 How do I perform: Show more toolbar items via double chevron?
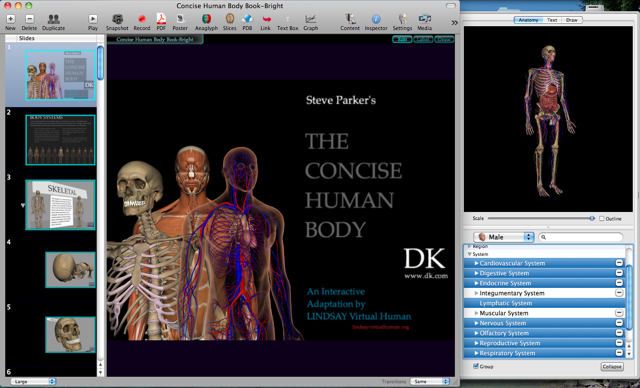(x=454, y=23)
